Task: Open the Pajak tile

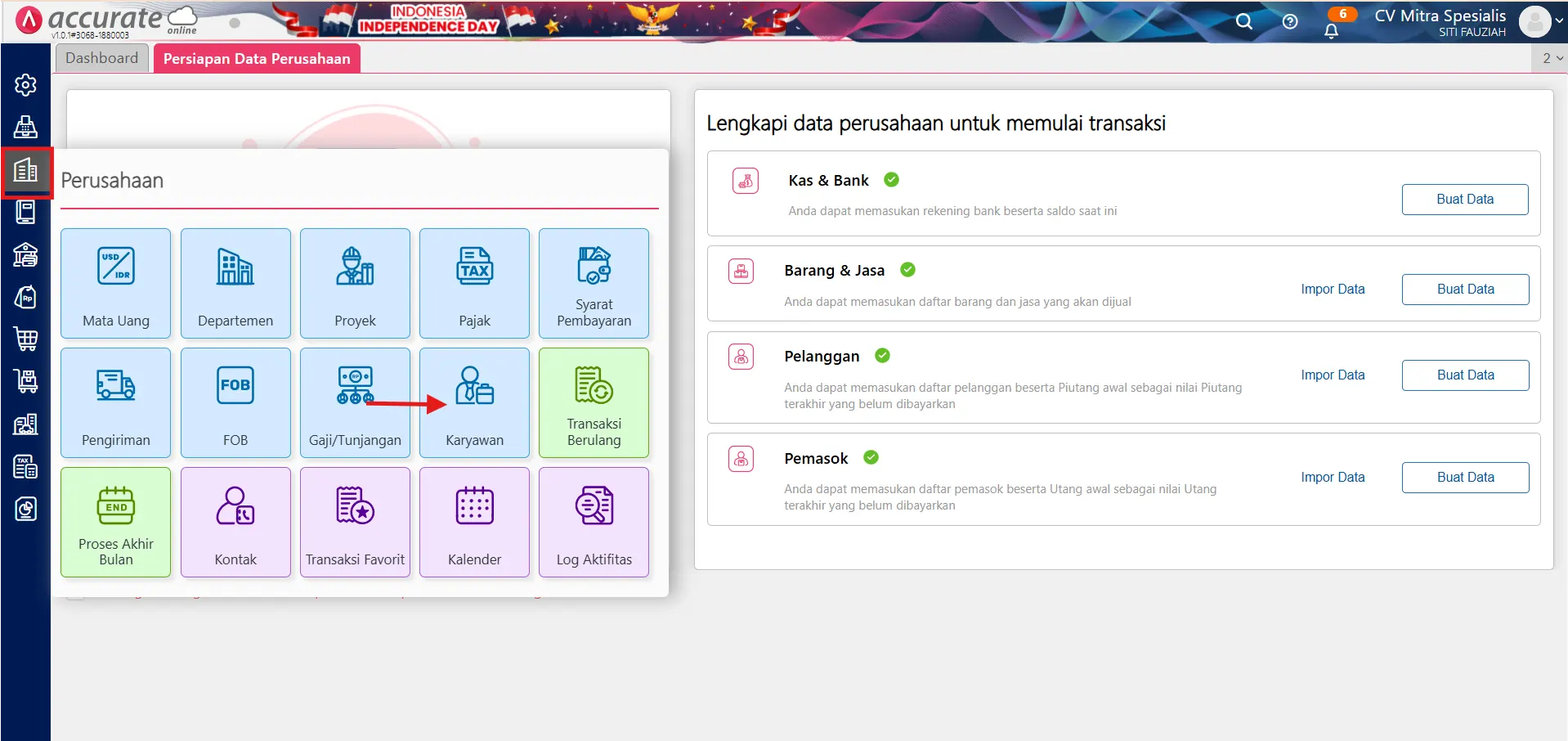Action: coord(474,283)
